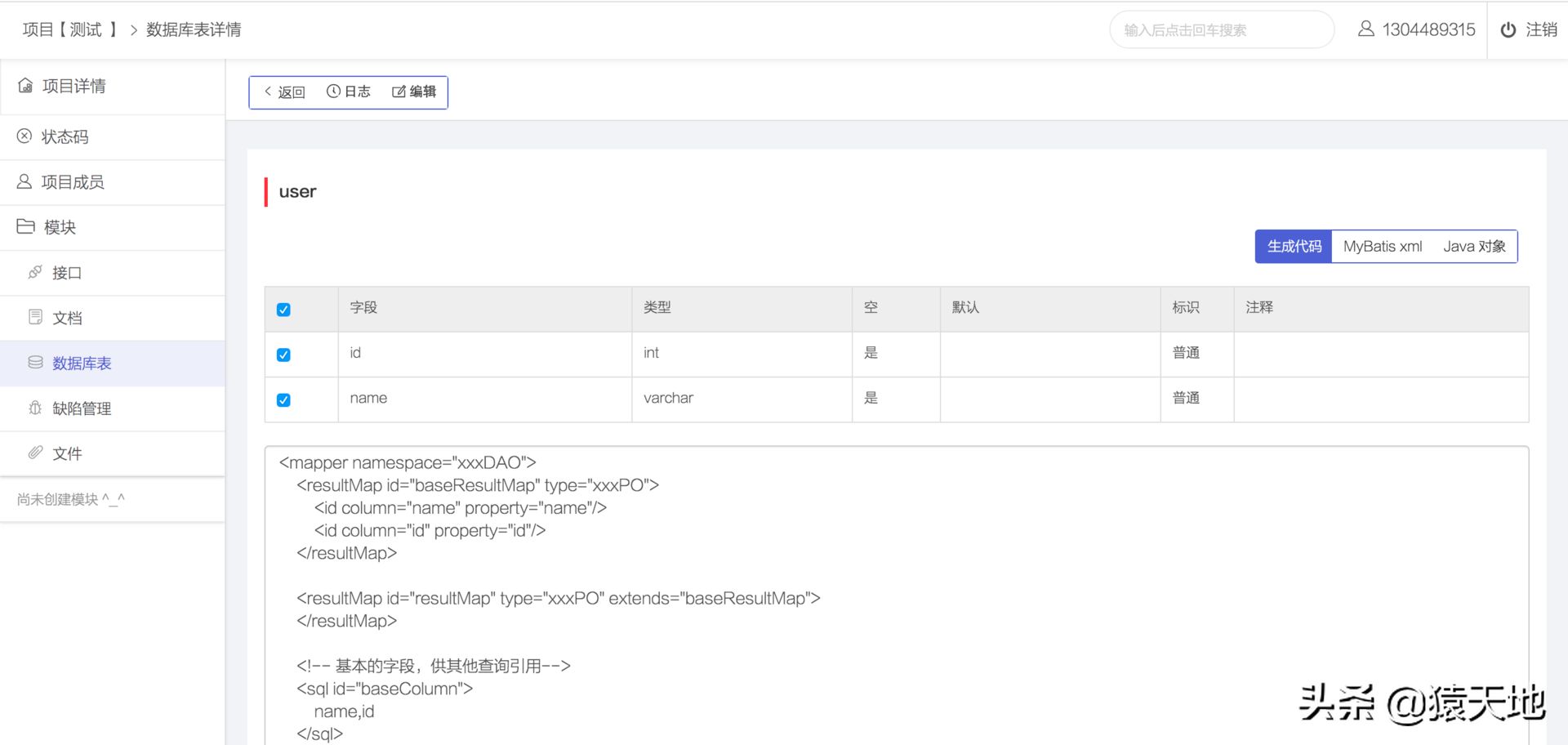
Task: Go to 文档 in the sidebar
Action: (113, 318)
